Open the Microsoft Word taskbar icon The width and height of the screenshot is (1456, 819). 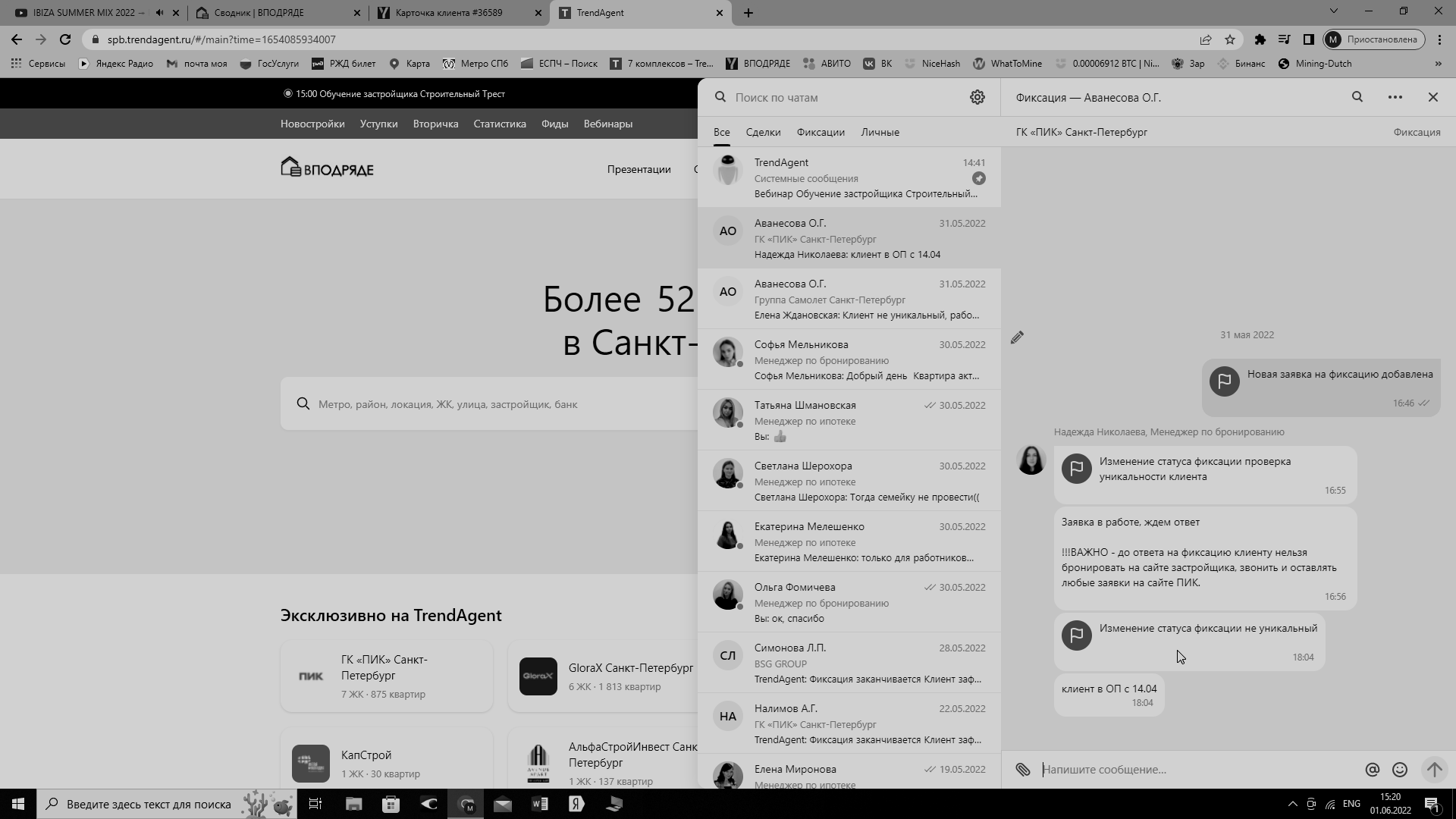(540, 804)
